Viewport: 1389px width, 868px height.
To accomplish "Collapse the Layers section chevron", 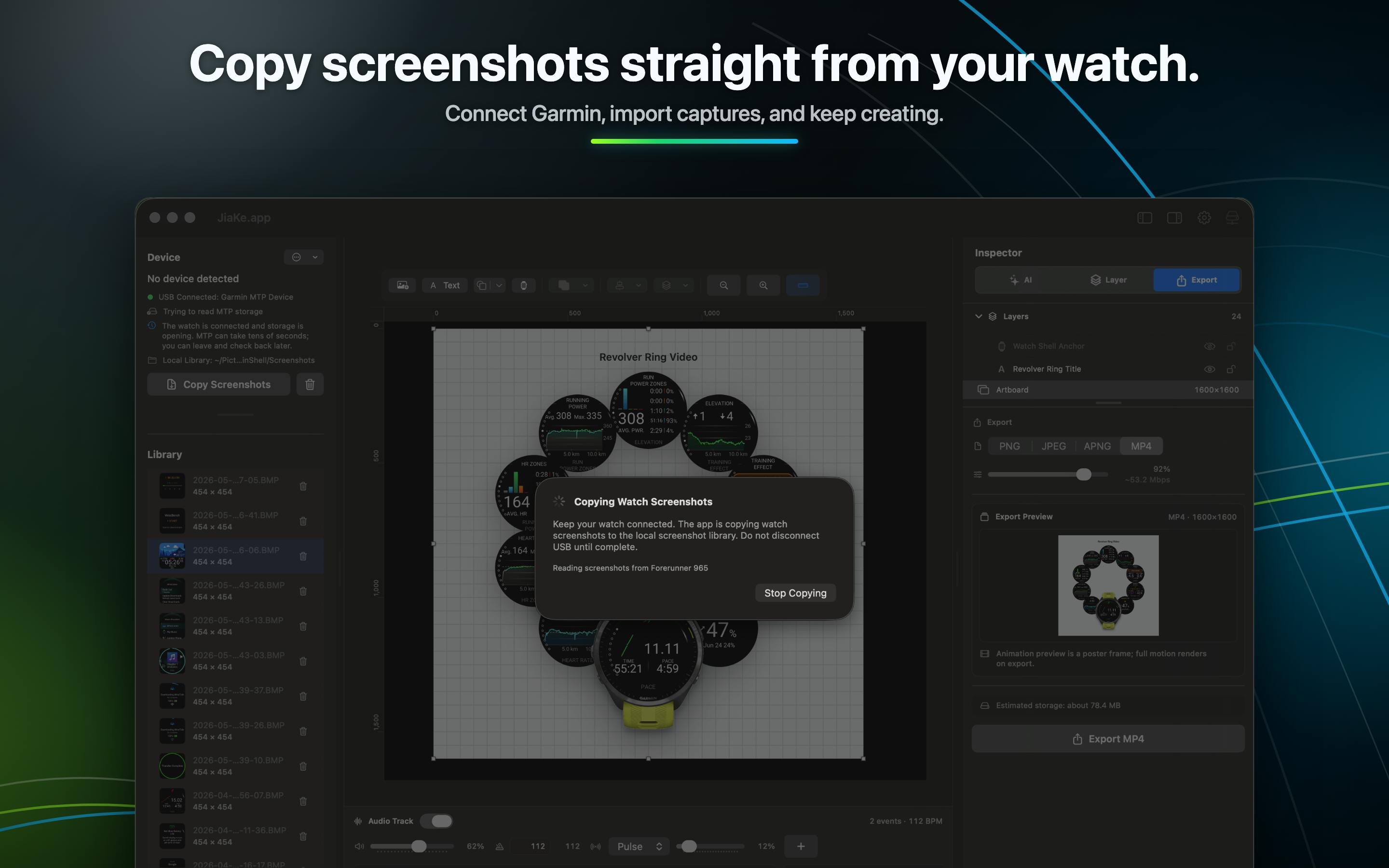I will pyautogui.click(x=979, y=316).
